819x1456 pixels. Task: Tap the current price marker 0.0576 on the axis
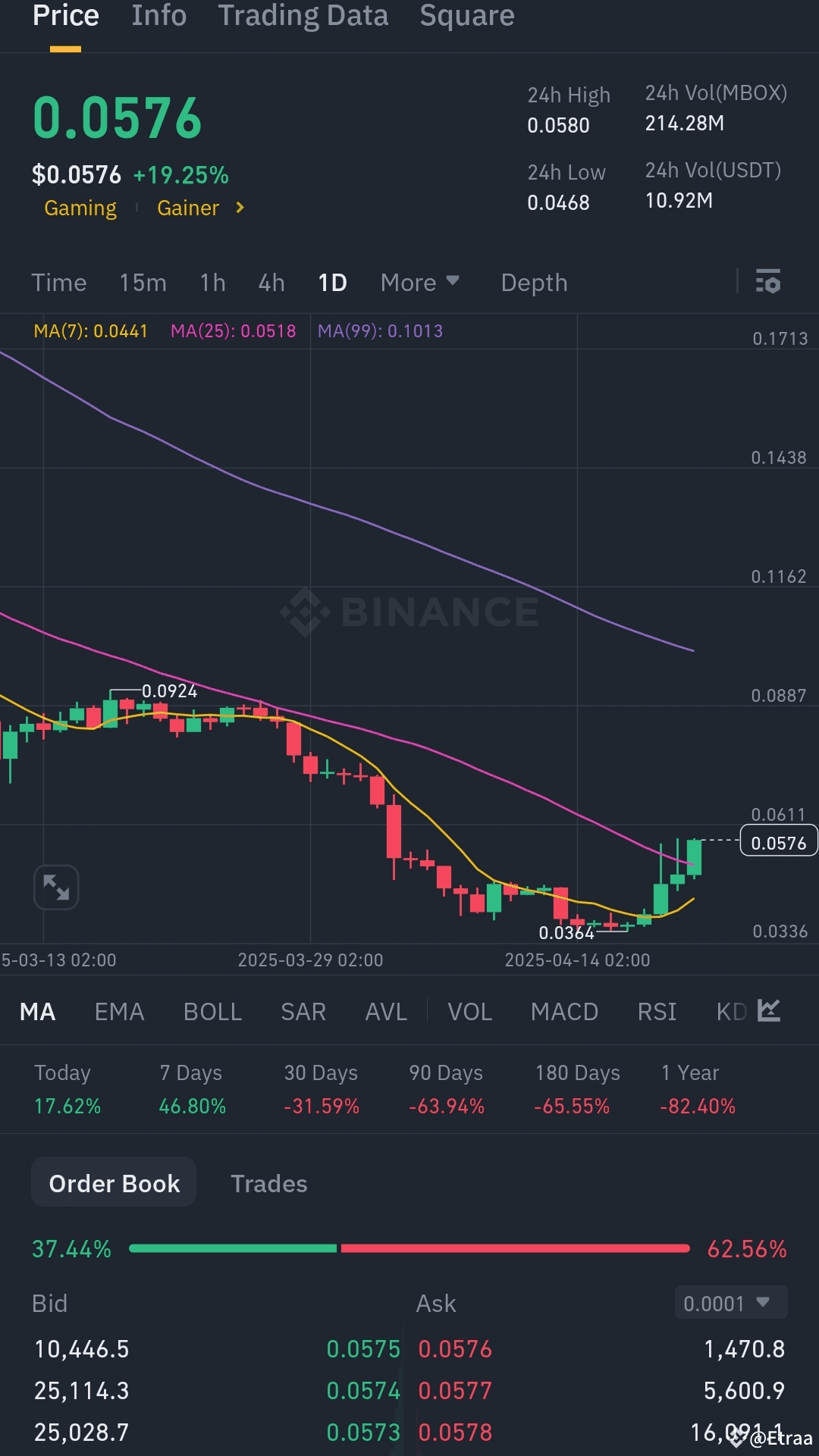[x=779, y=842]
